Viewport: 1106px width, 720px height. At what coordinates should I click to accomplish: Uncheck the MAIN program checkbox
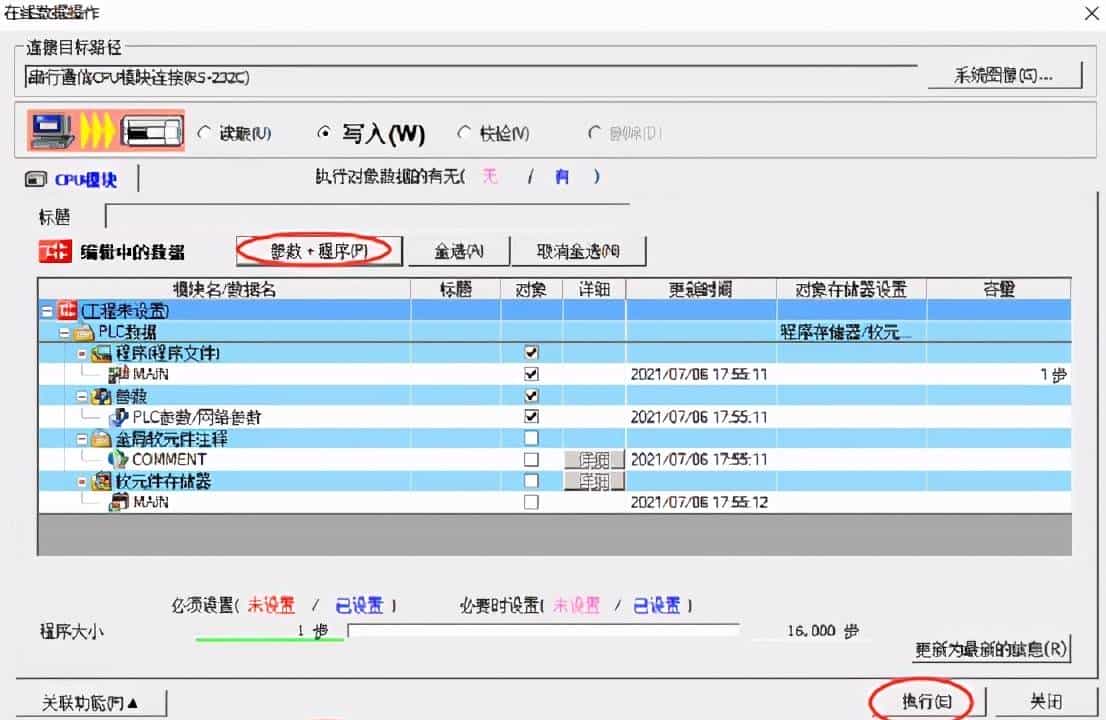tap(530, 373)
